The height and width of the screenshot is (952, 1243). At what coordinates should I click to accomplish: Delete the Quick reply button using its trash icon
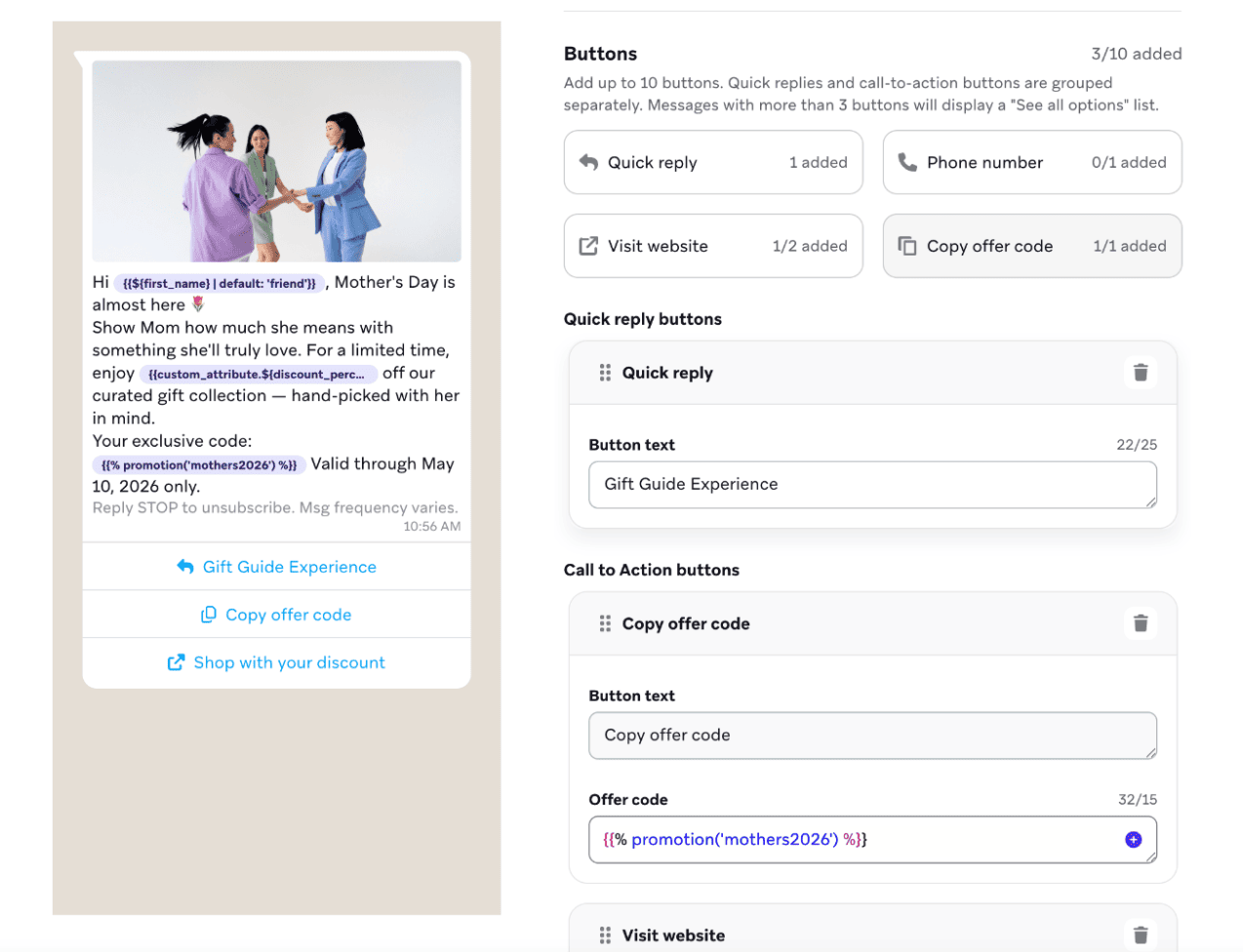tap(1141, 372)
